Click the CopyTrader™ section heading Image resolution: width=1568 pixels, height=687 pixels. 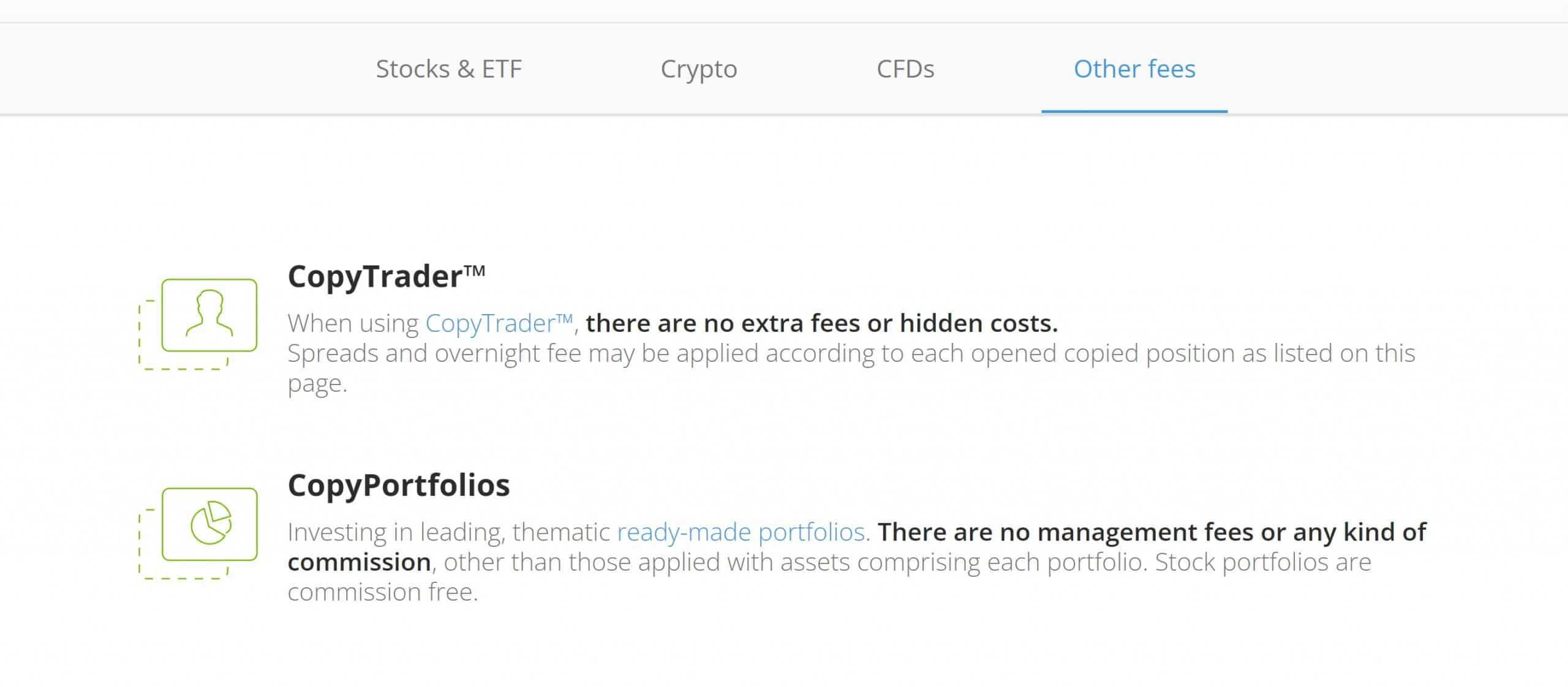pos(386,276)
